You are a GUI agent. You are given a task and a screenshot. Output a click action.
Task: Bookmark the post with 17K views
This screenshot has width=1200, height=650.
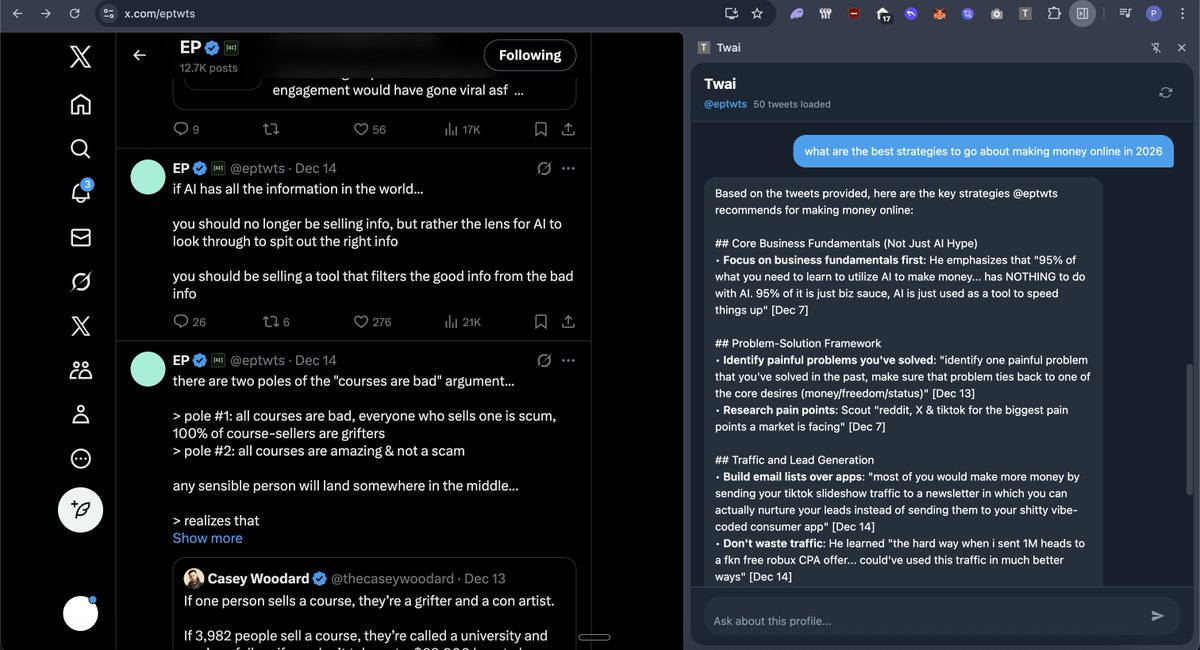540,129
